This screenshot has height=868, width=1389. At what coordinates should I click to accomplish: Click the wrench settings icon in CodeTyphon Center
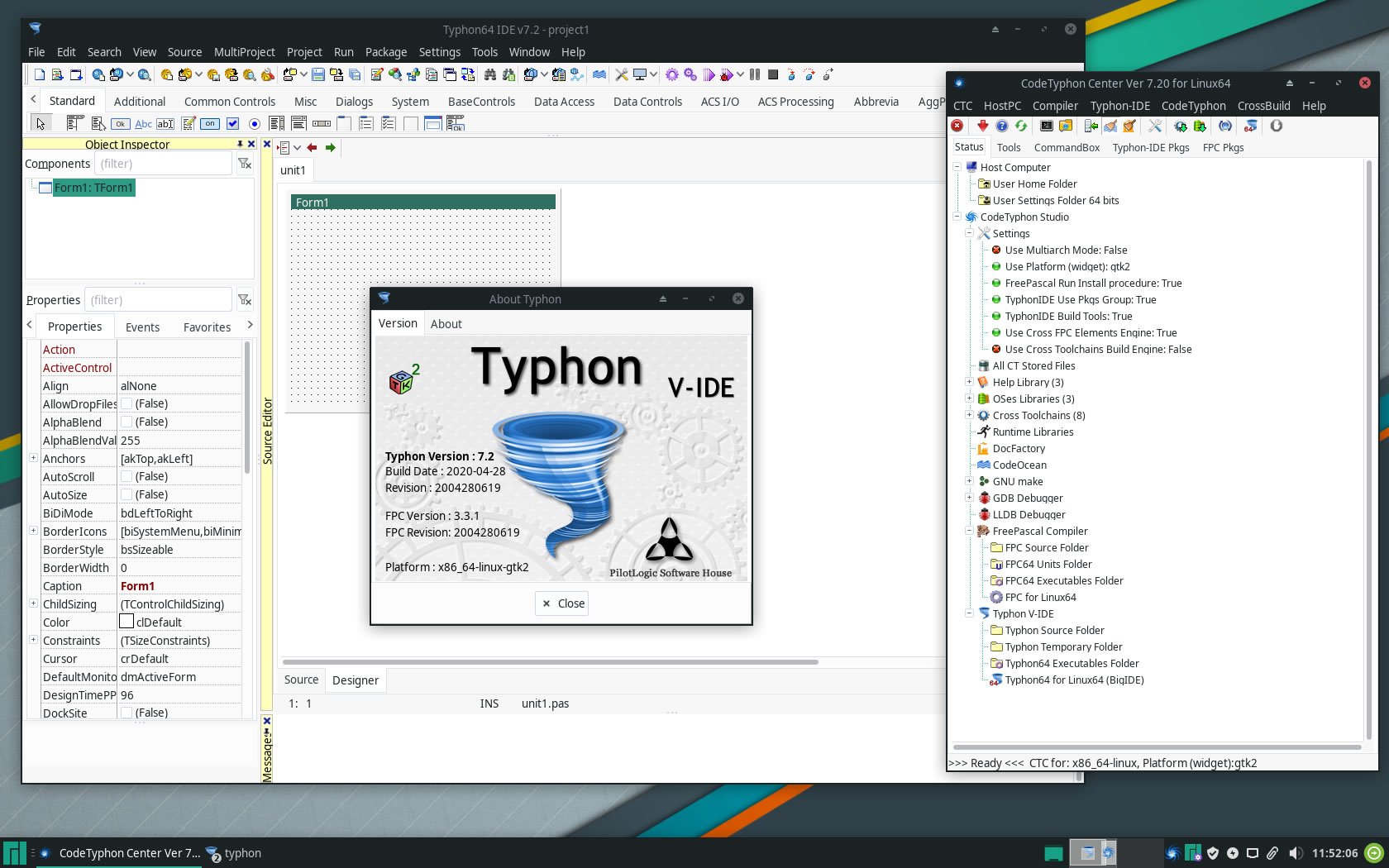pos(1154,126)
